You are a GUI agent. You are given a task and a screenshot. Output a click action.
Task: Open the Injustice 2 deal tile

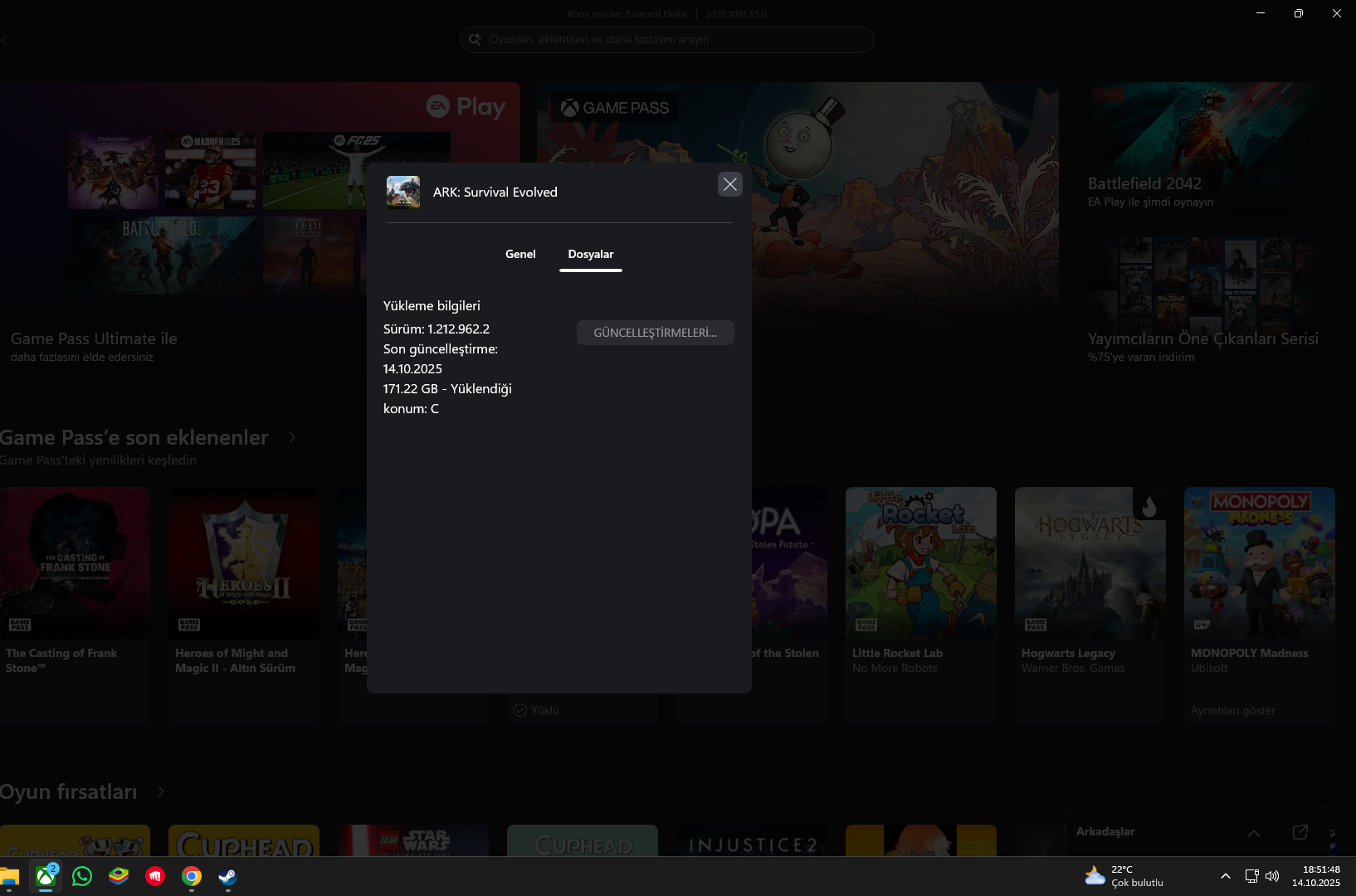[752, 840]
